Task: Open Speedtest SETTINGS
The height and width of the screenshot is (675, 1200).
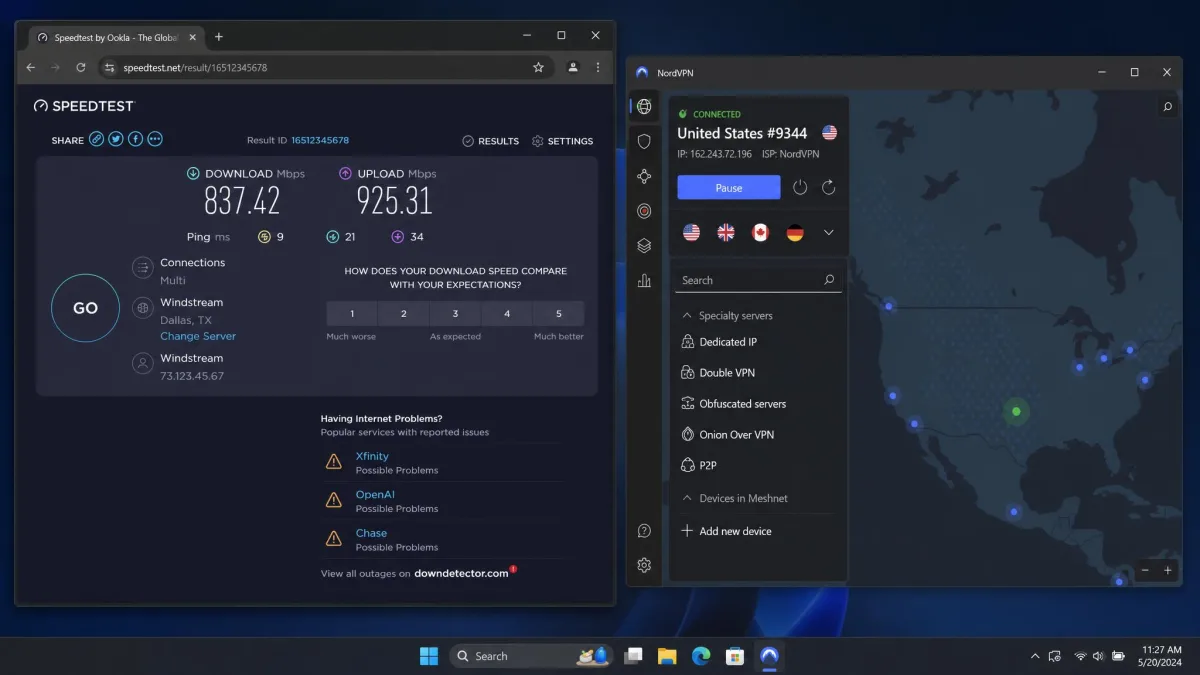Action: coord(562,141)
